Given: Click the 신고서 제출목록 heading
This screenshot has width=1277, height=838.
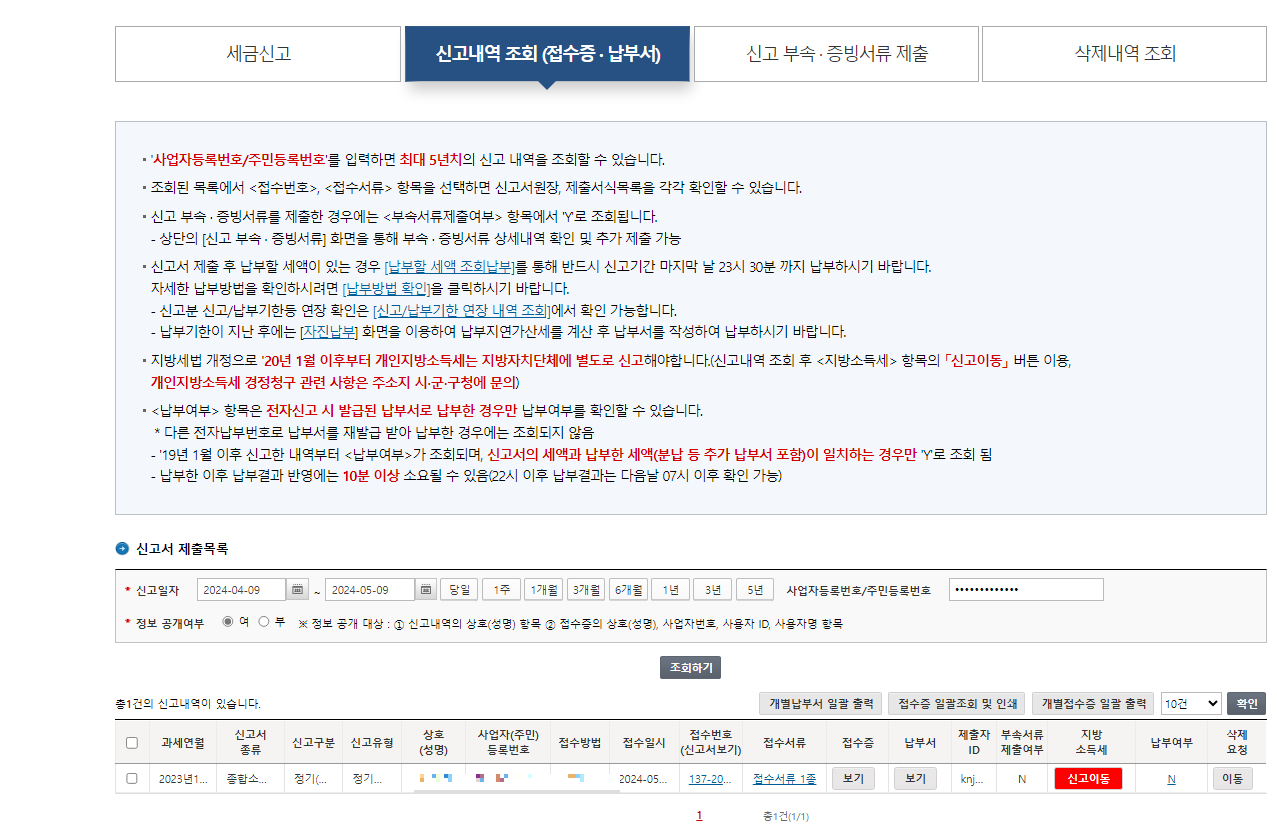Looking at the screenshot, I should (182, 548).
